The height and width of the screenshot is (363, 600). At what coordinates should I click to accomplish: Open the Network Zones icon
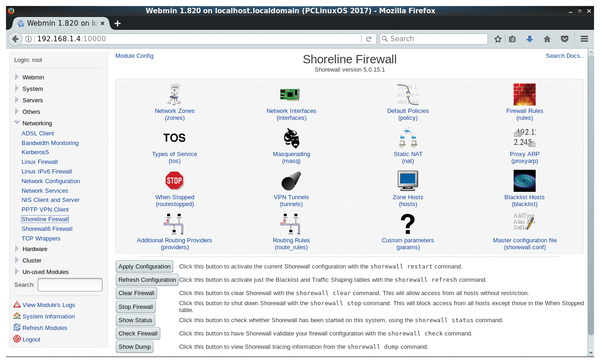click(x=174, y=94)
